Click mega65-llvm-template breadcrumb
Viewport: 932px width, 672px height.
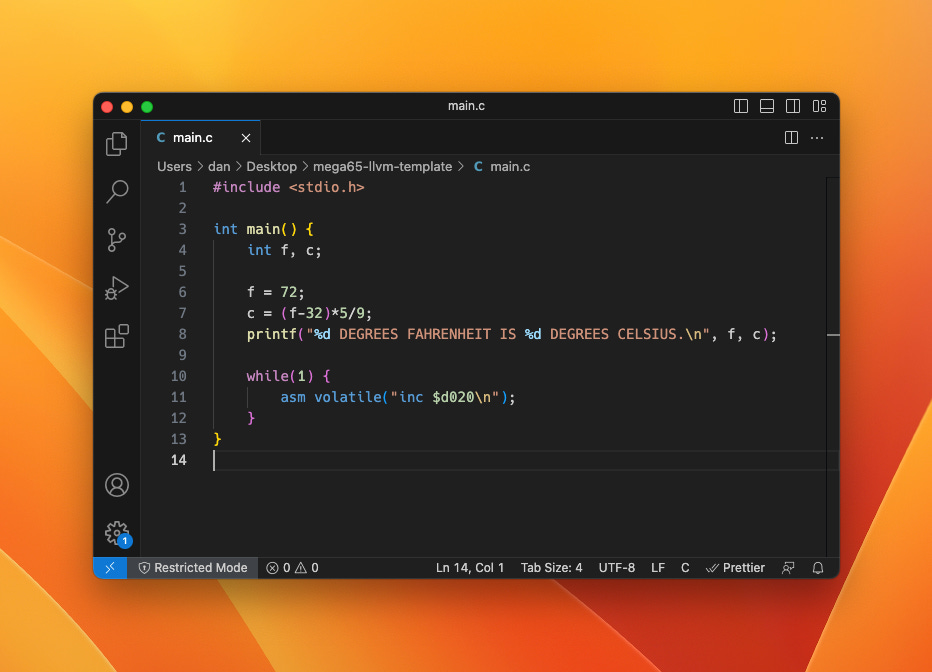tap(382, 166)
